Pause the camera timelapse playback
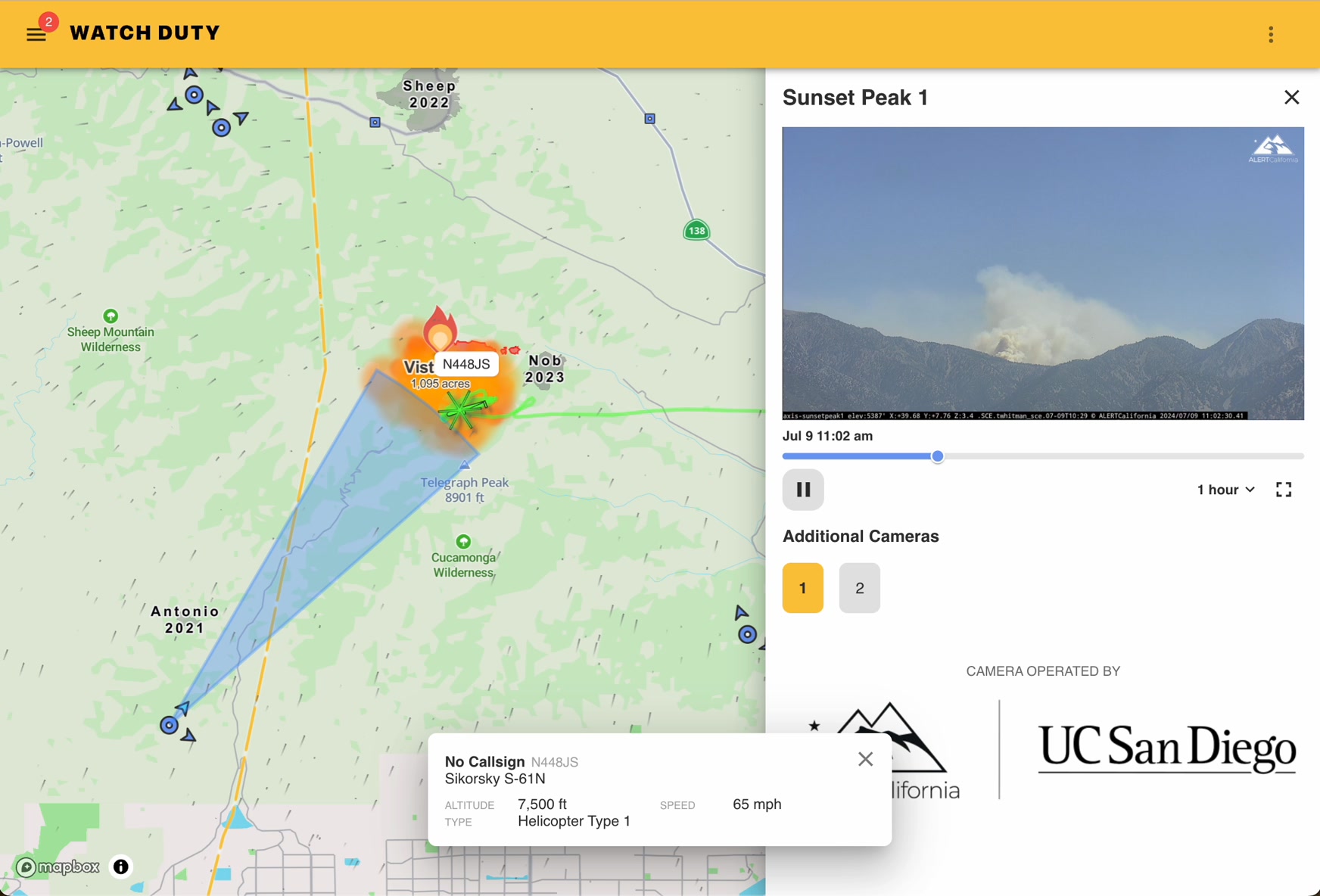The height and width of the screenshot is (896, 1320). [x=803, y=490]
